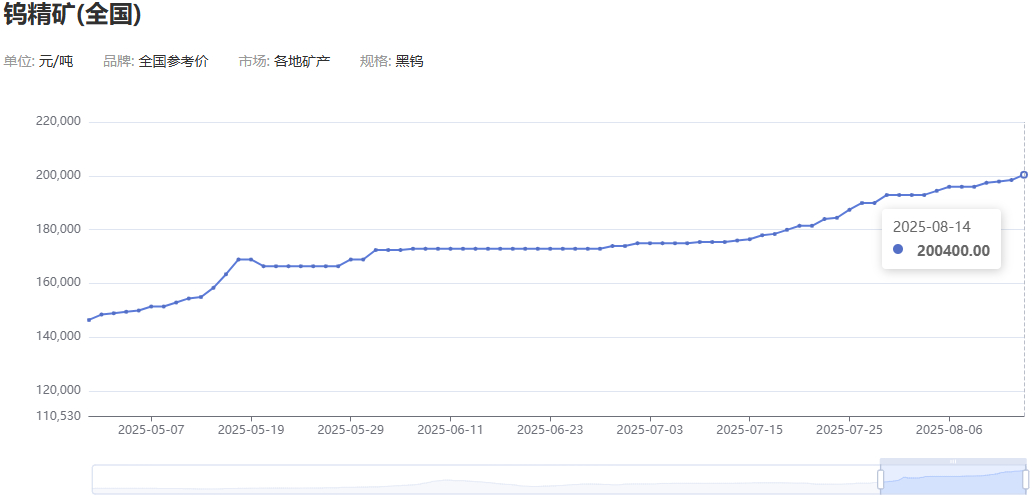Image resolution: width=1033 pixels, height=497 pixels.
Task: Click the y-axis label 140,000
Action: click(x=60, y=337)
